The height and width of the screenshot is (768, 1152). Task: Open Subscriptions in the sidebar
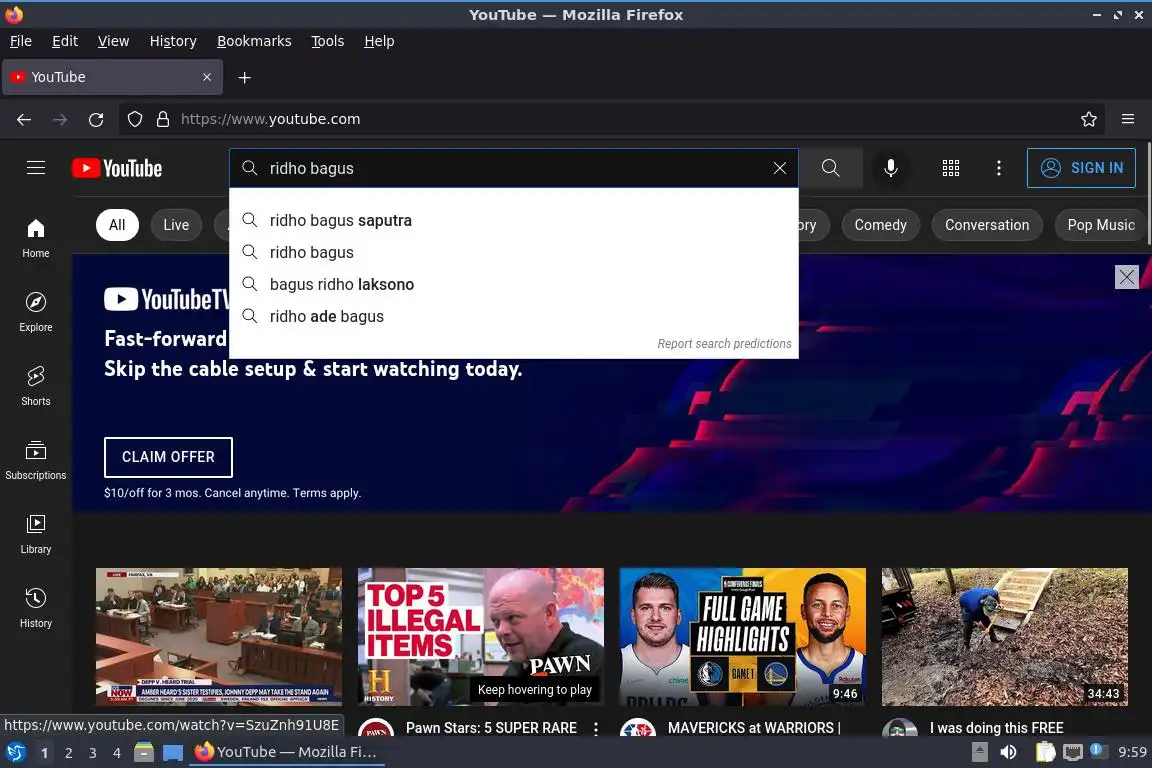(36, 460)
